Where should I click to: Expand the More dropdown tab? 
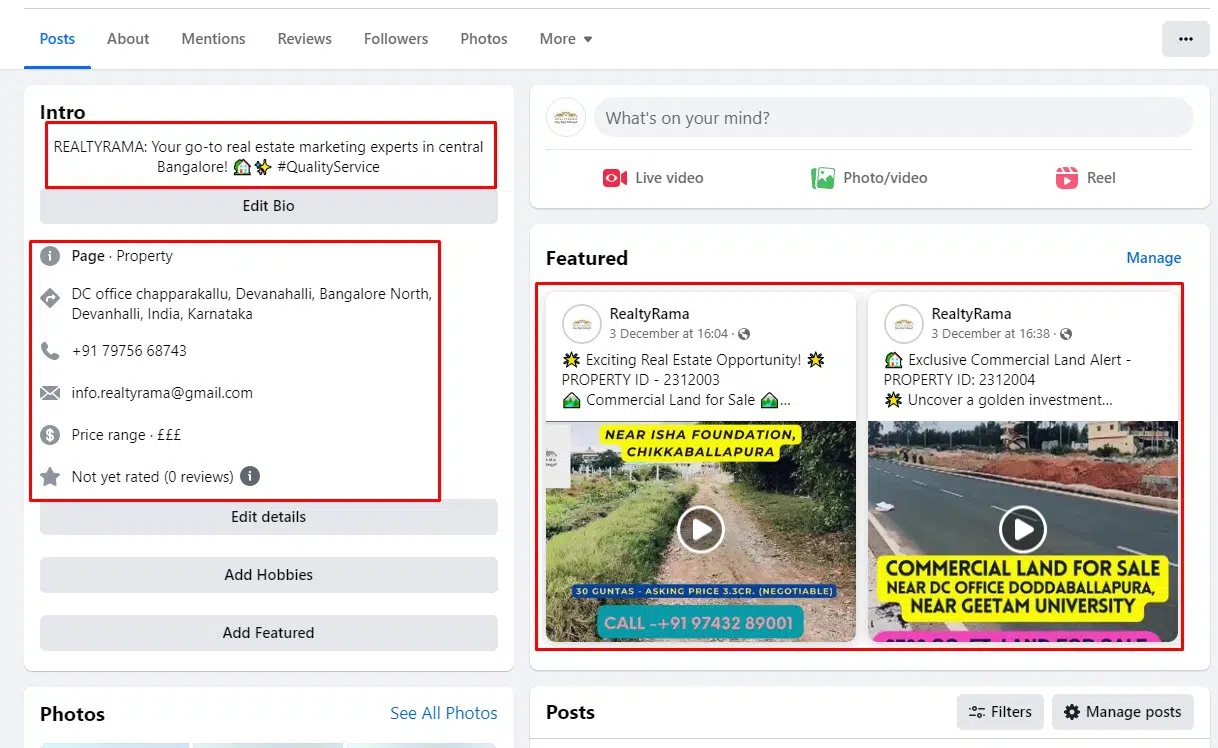click(566, 39)
